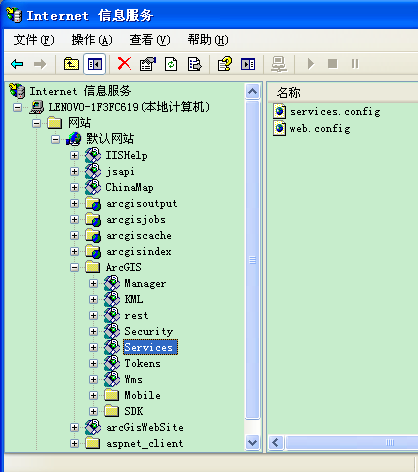The width and height of the screenshot is (418, 472).
Task: Open the 帮助(H) menu
Action: tap(208, 40)
